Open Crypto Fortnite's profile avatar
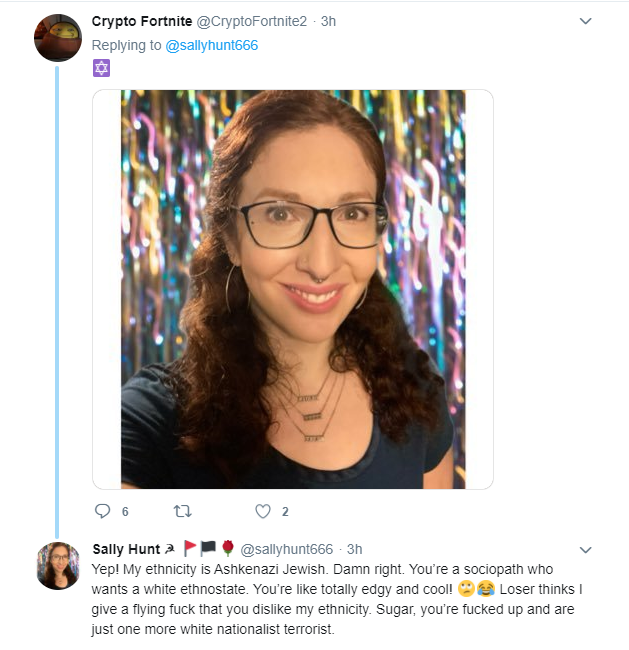 [x=58, y=38]
